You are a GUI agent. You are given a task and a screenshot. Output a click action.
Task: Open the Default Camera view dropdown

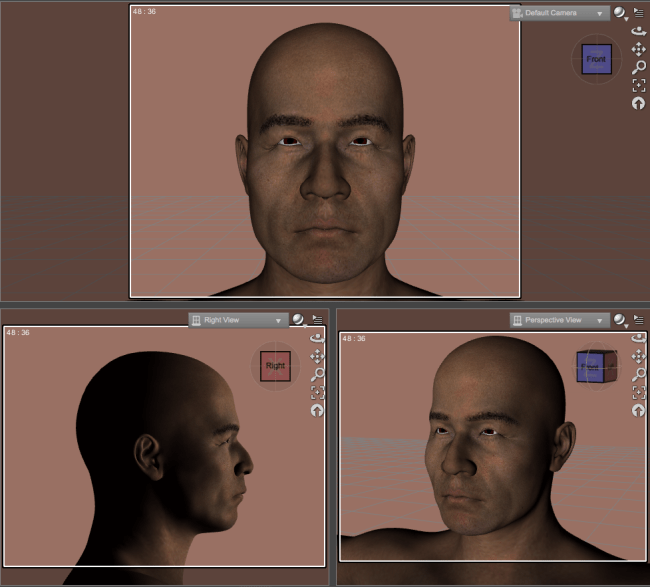[560, 14]
